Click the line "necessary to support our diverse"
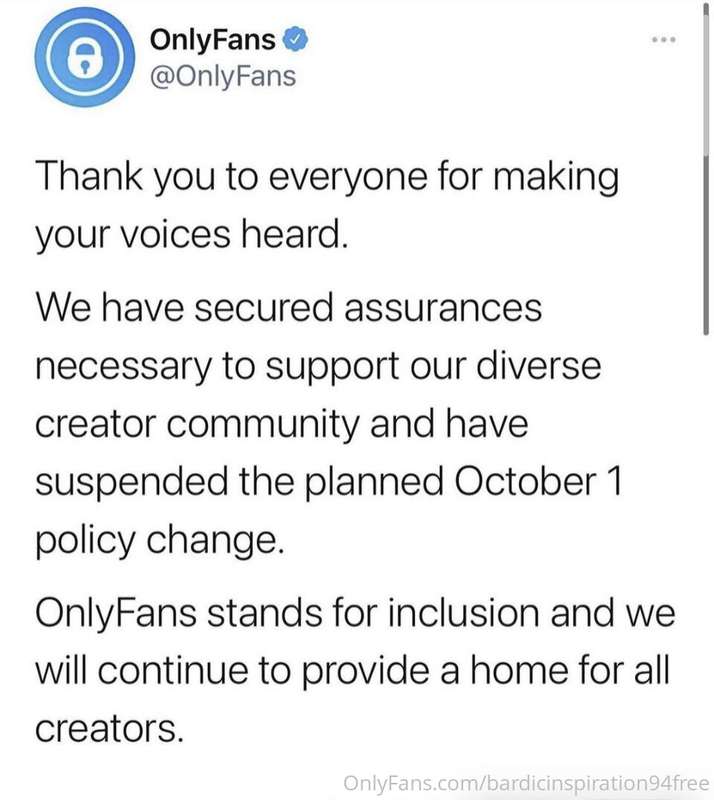The height and width of the screenshot is (800, 714). pyautogui.click(x=318, y=367)
